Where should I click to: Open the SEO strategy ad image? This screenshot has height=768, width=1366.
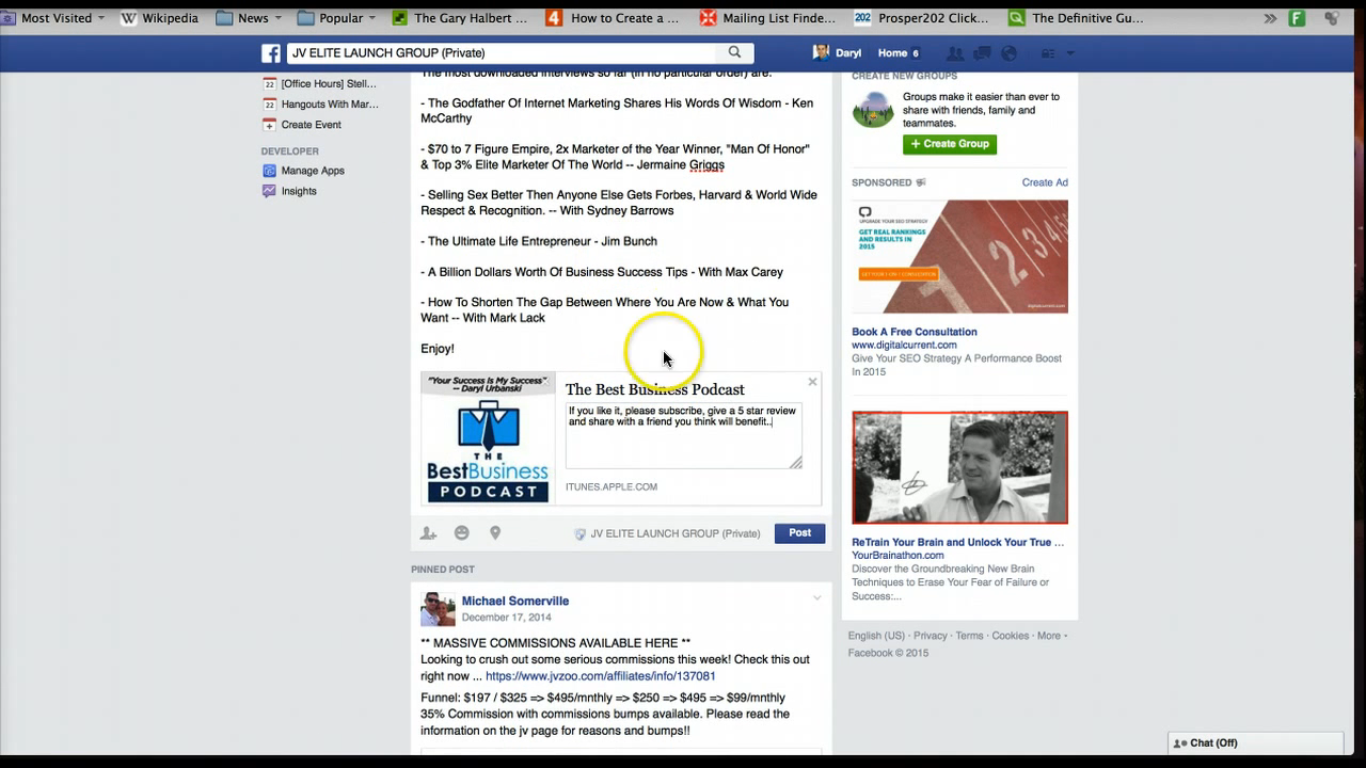[x=960, y=257]
